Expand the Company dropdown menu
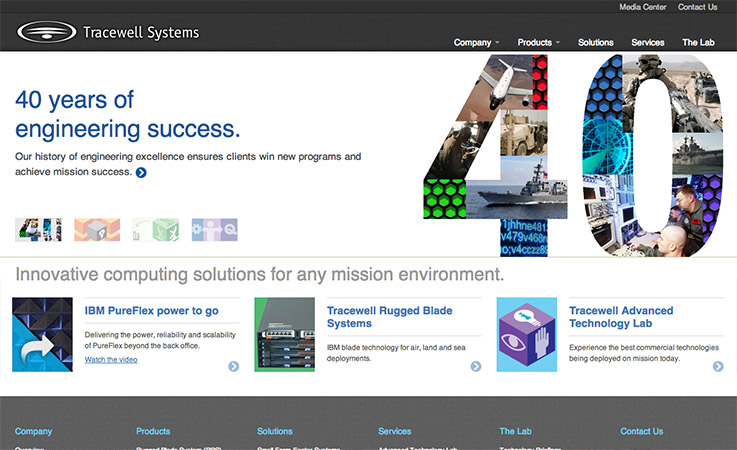This screenshot has height=450, width=737. [x=476, y=43]
